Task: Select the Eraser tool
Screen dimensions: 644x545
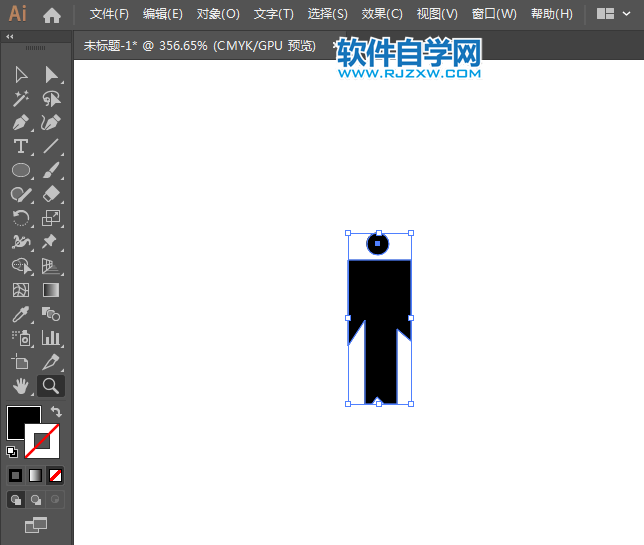Action: click(51, 194)
